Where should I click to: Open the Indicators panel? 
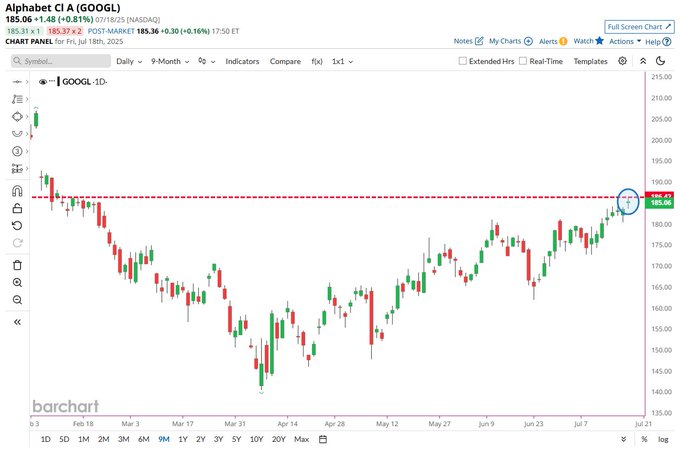(x=242, y=61)
